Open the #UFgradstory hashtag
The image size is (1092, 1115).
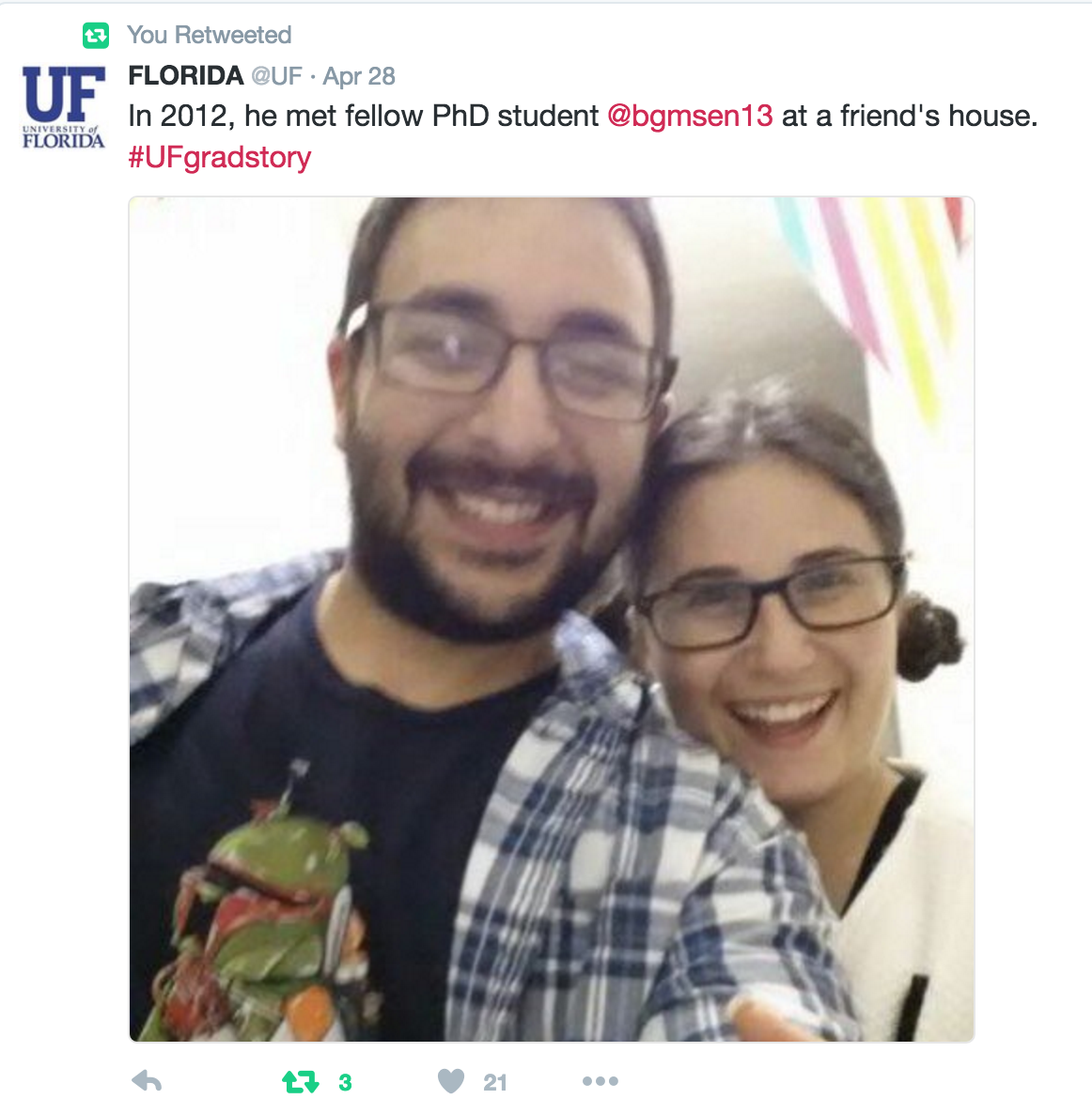(220, 157)
